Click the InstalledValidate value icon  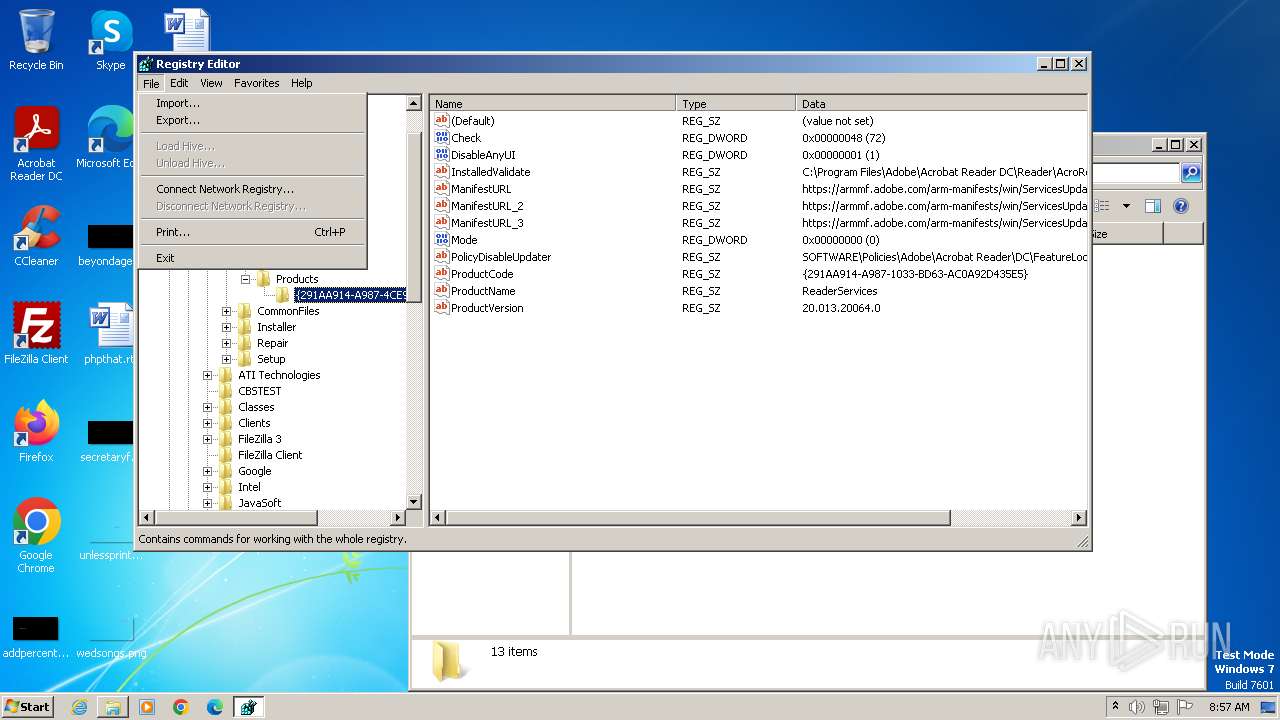pyautogui.click(x=442, y=172)
